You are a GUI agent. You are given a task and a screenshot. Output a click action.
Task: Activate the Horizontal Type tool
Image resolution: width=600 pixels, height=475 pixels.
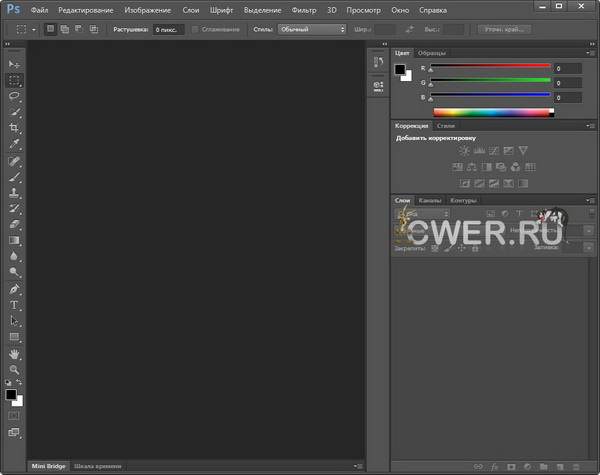14,304
